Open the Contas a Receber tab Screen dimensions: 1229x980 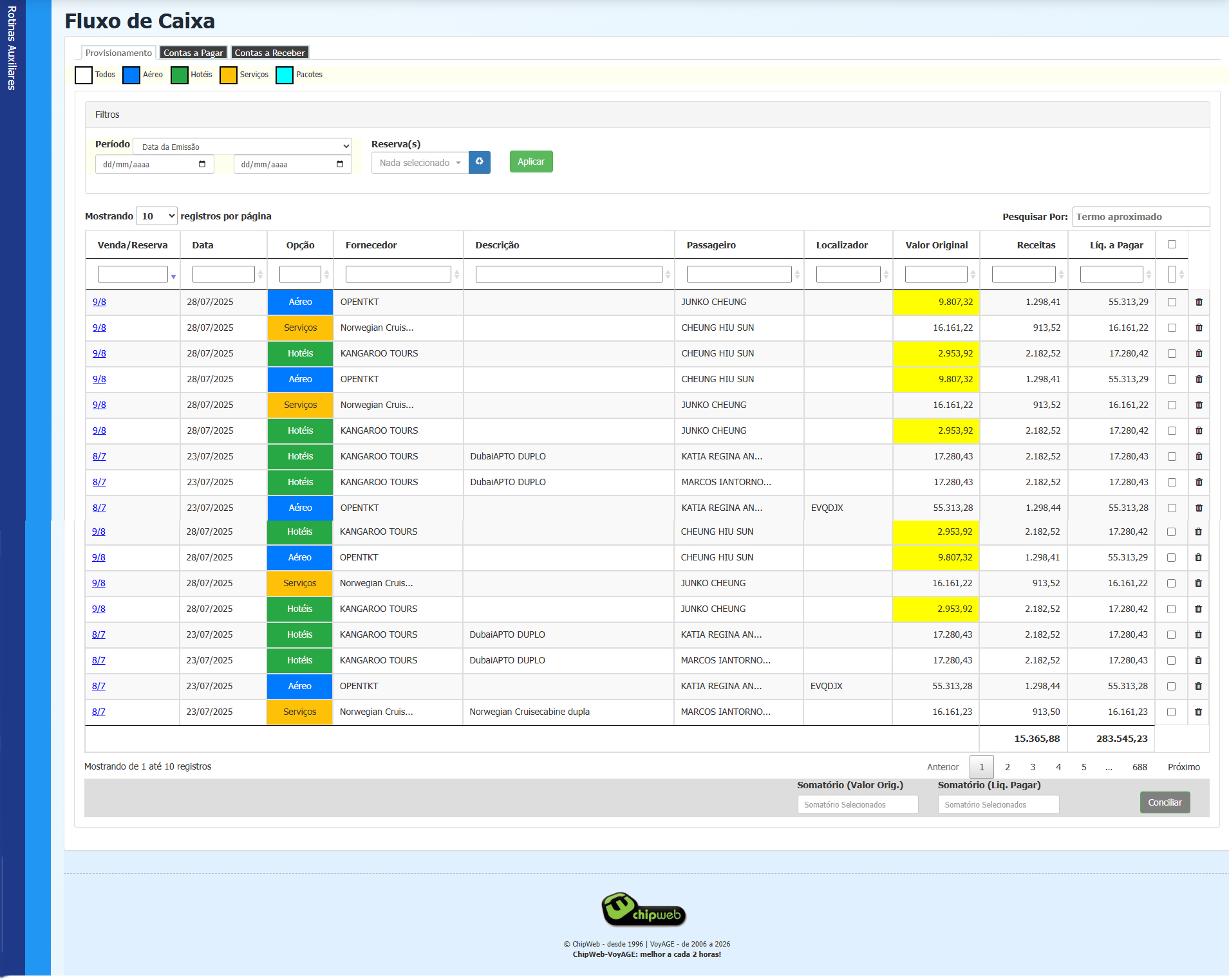tap(270, 53)
